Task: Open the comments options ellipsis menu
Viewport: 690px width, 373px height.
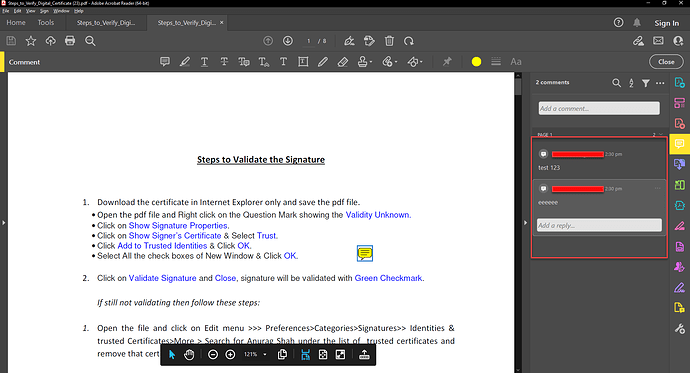Action: pos(660,83)
